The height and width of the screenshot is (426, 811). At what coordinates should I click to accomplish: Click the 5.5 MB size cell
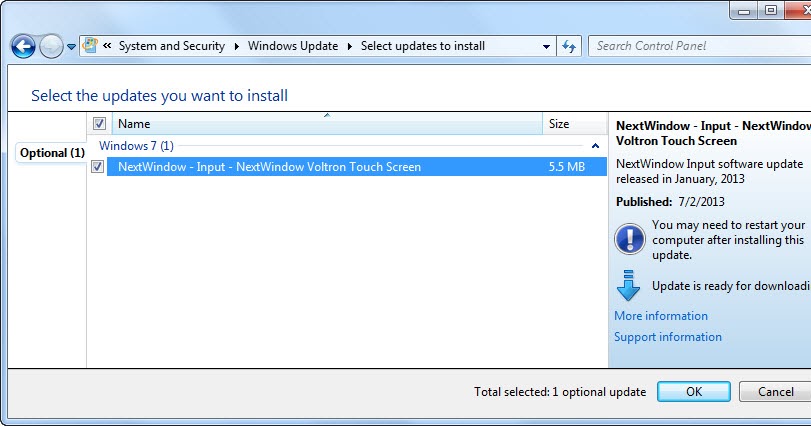coord(566,167)
